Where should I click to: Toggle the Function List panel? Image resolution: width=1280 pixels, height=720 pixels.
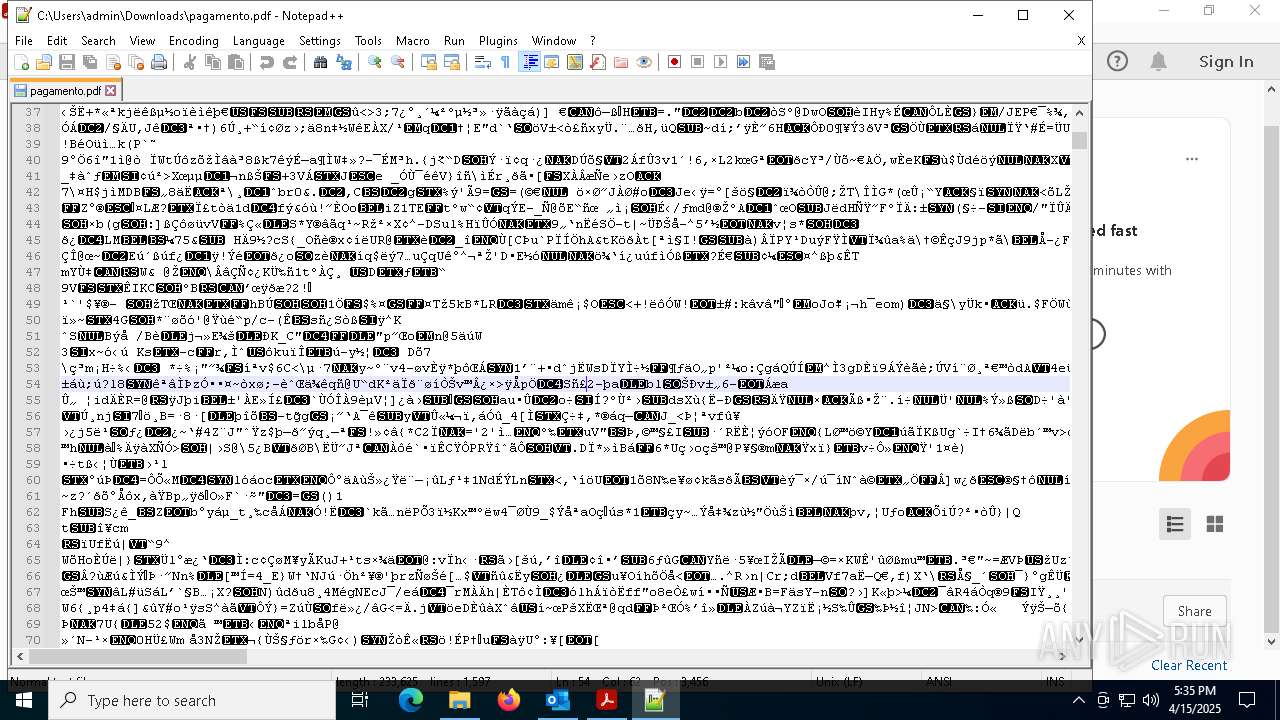[598, 62]
